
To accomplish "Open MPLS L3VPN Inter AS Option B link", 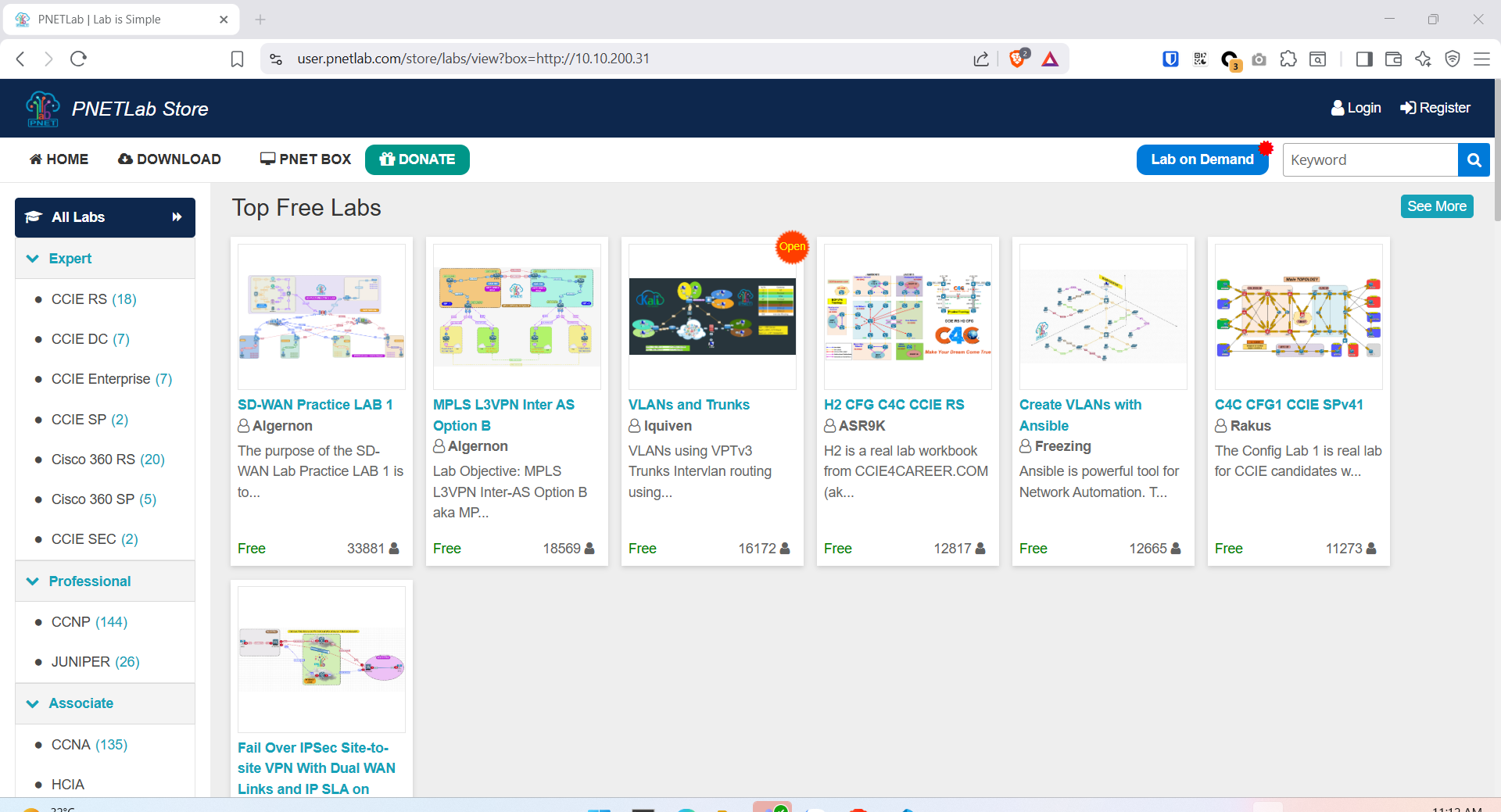I will 503,415.
